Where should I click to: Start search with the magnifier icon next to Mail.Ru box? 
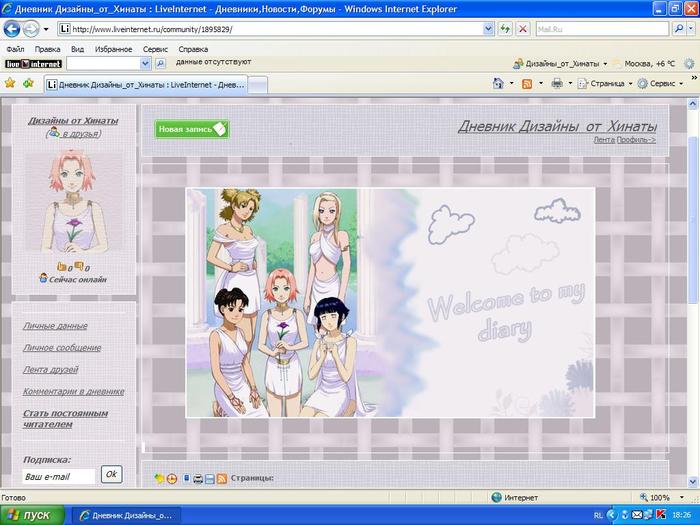[x=678, y=29]
